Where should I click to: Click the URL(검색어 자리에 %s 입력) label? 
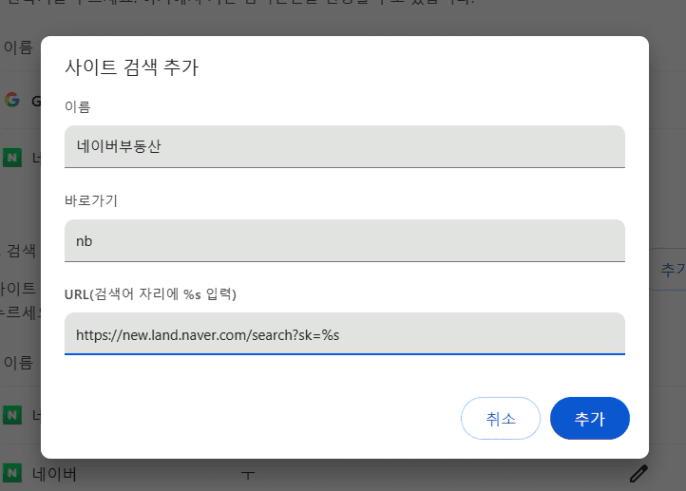(156, 293)
